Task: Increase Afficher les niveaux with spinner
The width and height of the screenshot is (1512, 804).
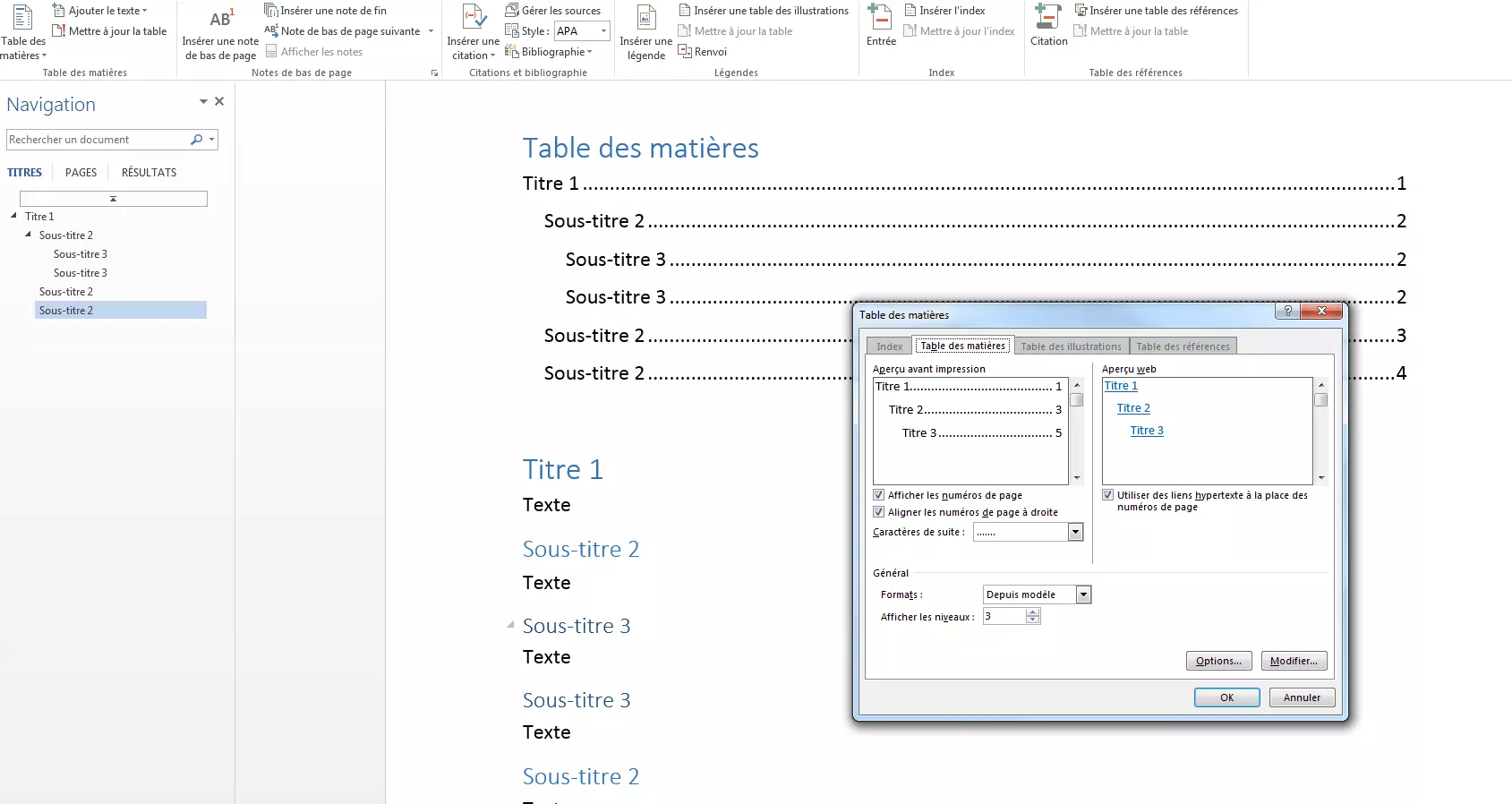Action: pyautogui.click(x=1032, y=612)
